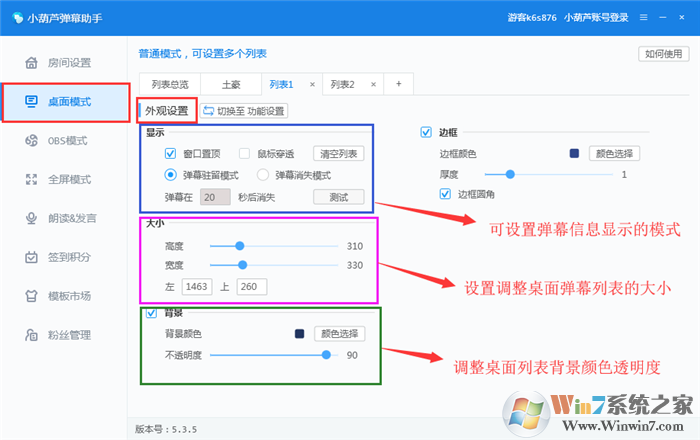This screenshot has width=700, height=440.
Task: Click 清空列表 button
Action: 338,154
